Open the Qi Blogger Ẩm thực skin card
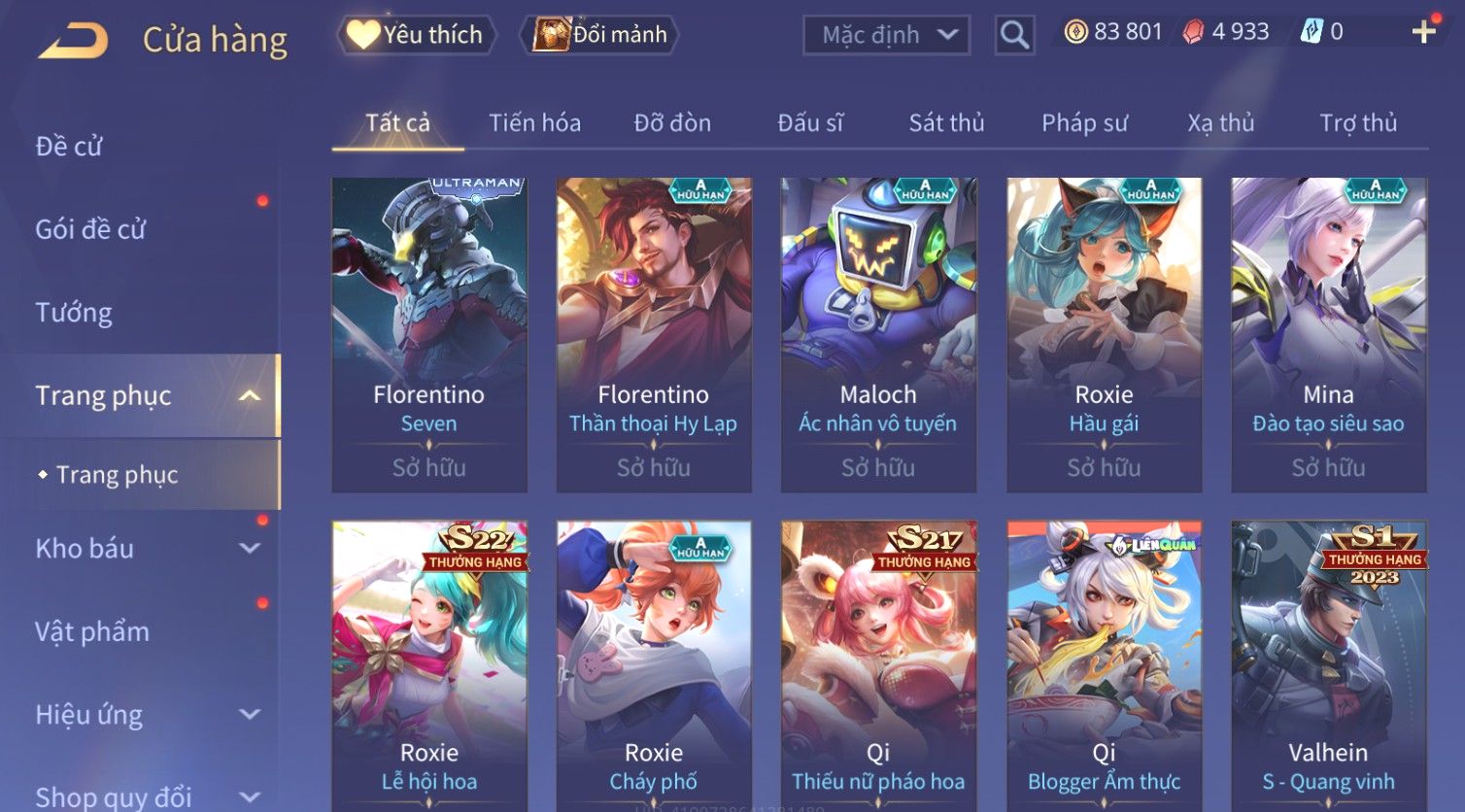Viewport: 1465px width, 812px height. click(1104, 666)
